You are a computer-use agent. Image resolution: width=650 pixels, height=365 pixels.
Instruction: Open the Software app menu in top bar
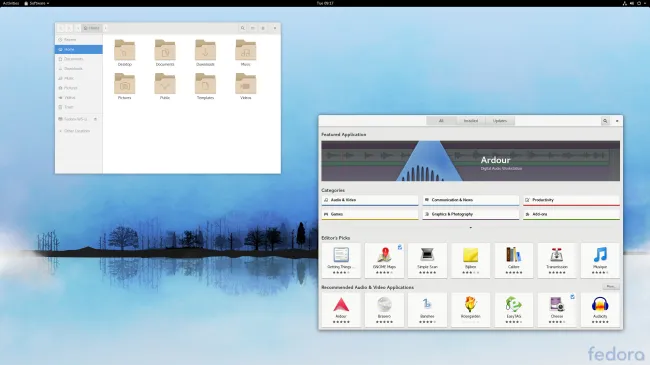click(37, 3)
